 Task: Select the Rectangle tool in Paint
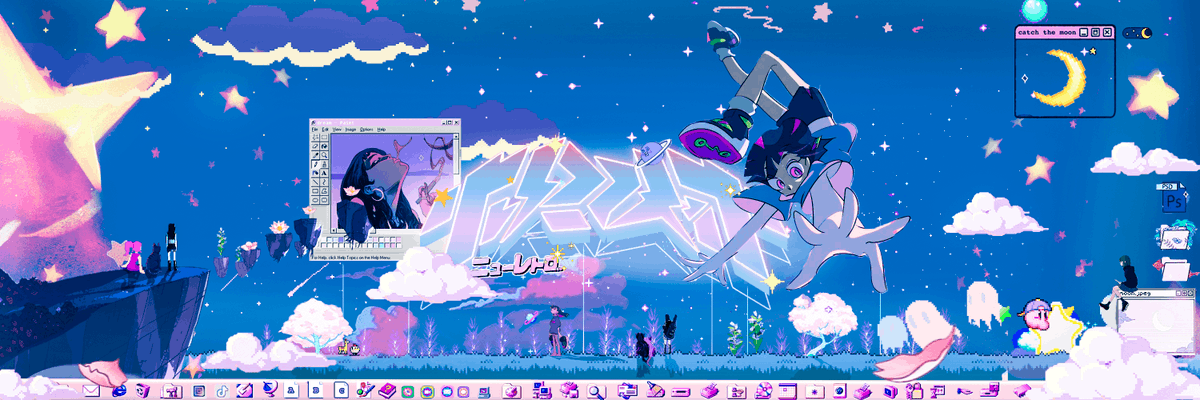315,191
